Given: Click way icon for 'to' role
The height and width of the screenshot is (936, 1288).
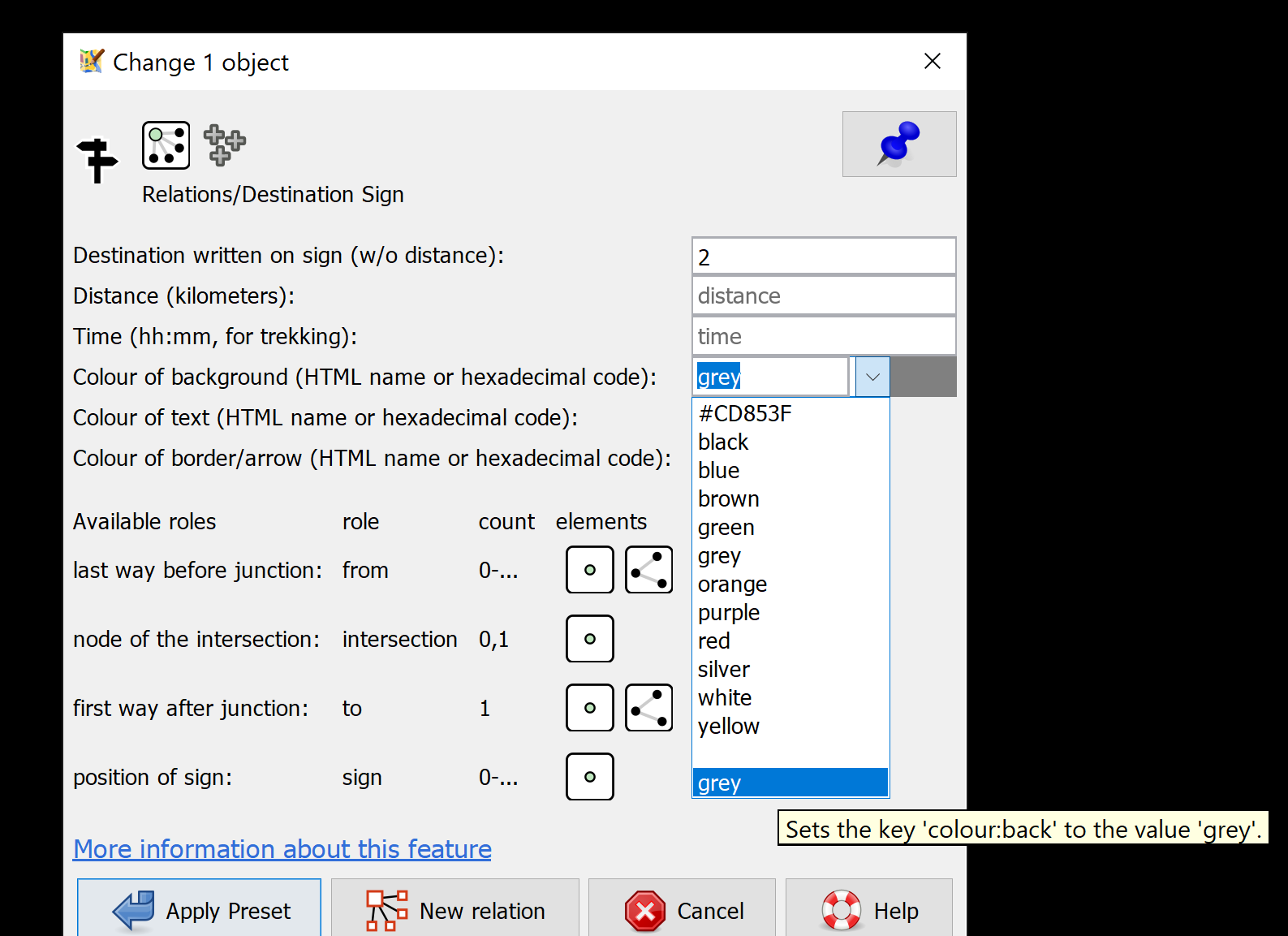Looking at the screenshot, I should pyautogui.click(x=648, y=708).
